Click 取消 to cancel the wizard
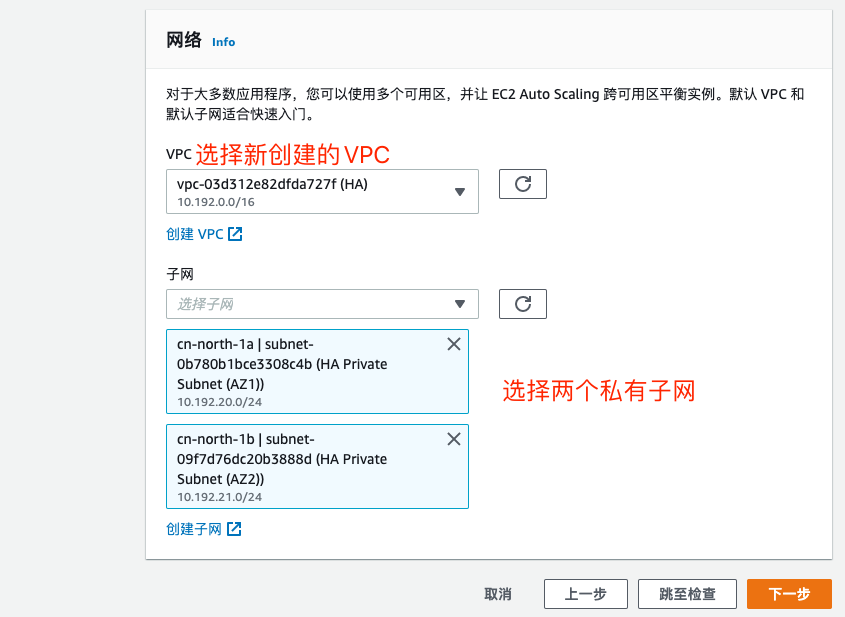The image size is (845, 617). click(x=497, y=593)
